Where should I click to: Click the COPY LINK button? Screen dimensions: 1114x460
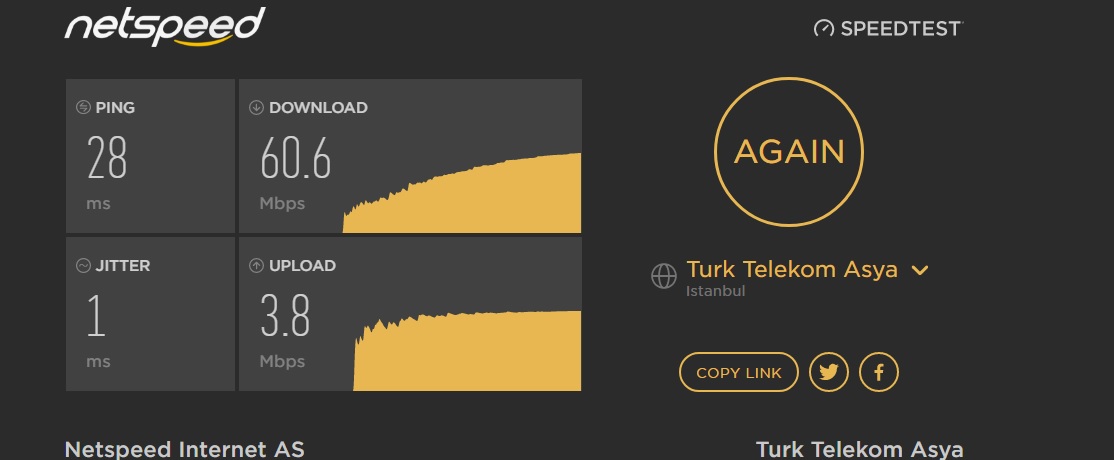(739, 372)
